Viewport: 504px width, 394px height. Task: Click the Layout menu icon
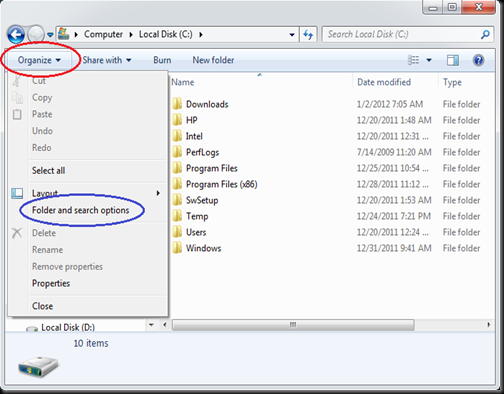point(17,193)
